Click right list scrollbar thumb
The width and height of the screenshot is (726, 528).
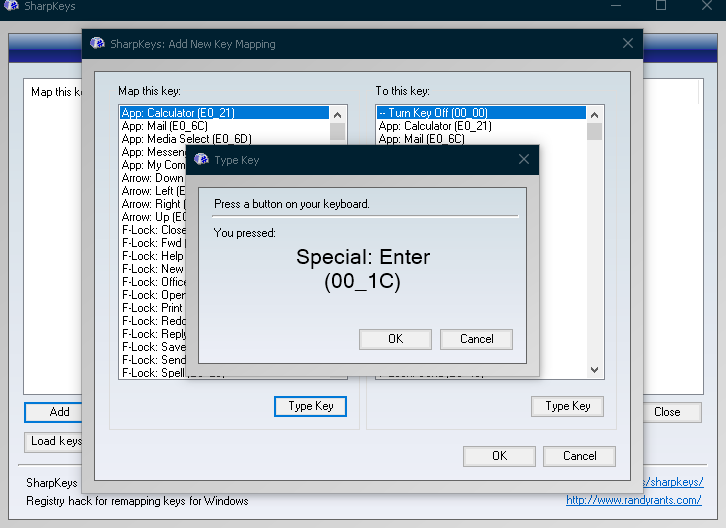point(595,131)
